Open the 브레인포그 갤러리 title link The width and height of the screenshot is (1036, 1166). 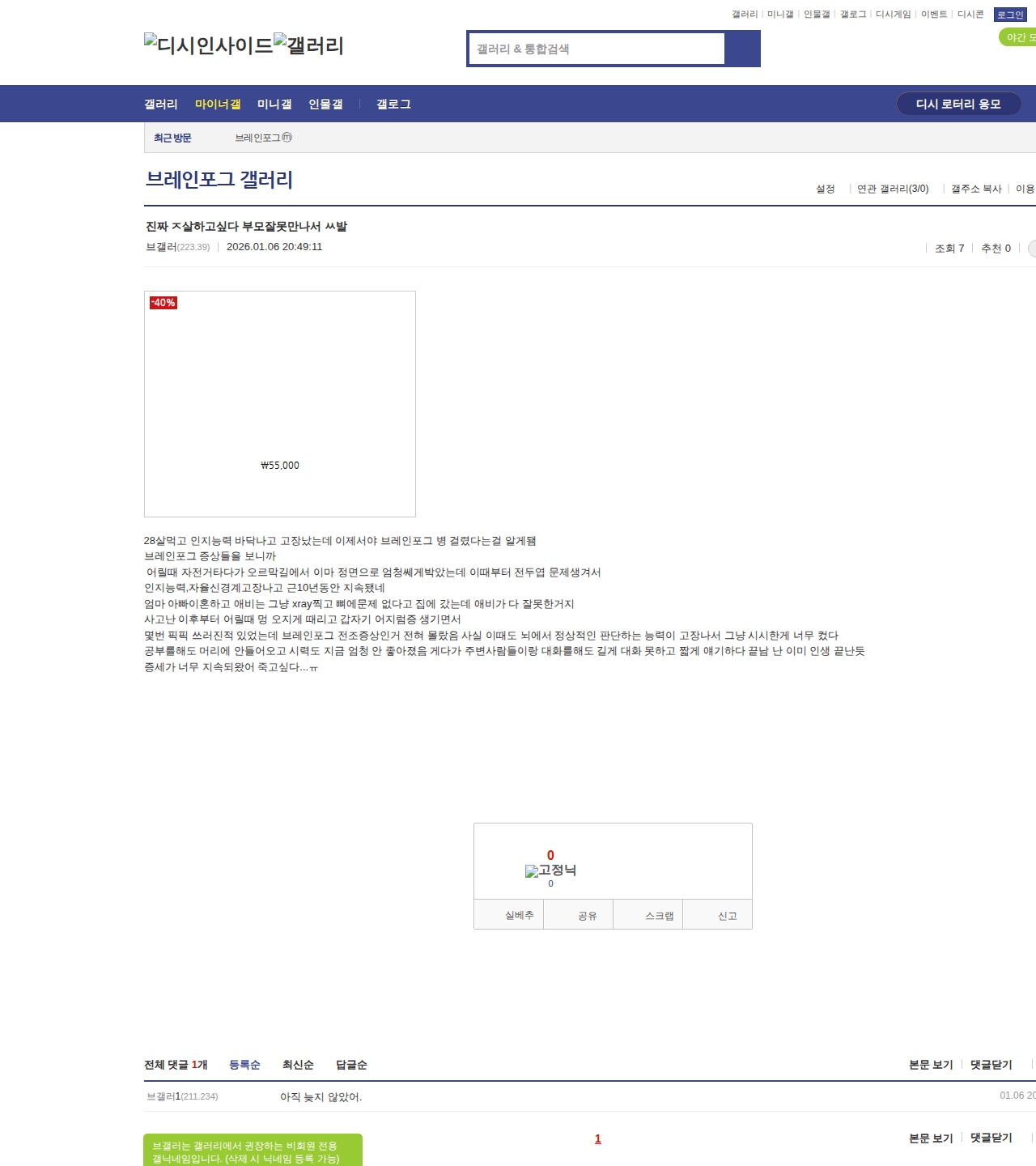(219, 179)
